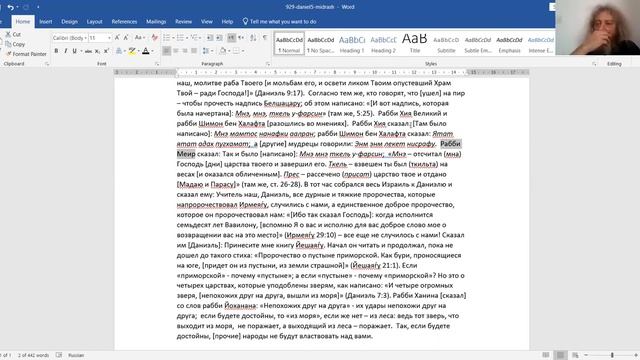Open the borders dropdown
This screenshot has height=360, width=640.
pyautogui.click(x=243, y=51)
